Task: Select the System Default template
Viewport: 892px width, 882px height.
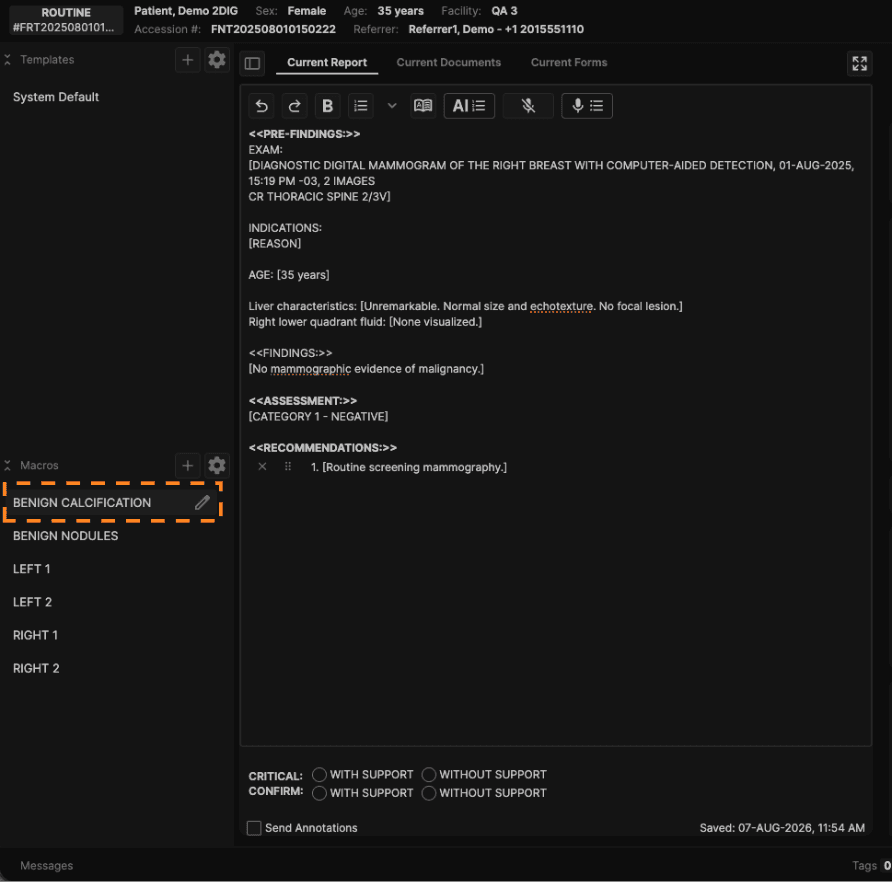Action: 56,97
